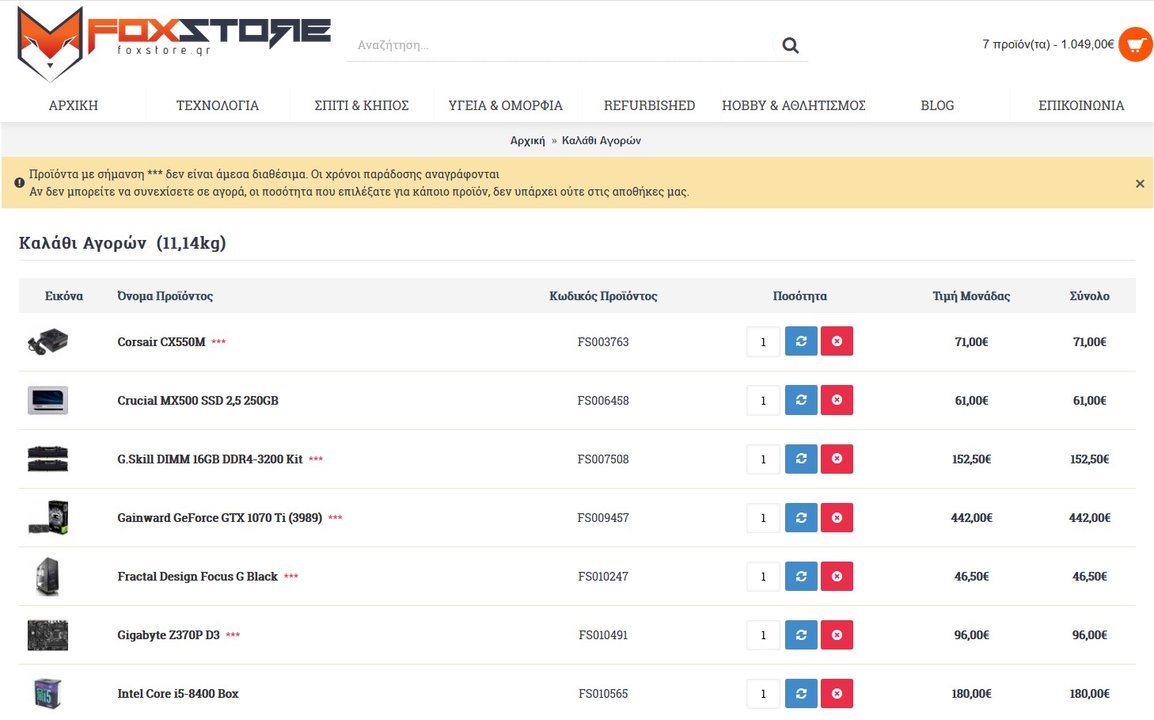
Task: Refresh quantity for Intel Core i5-8400 Box
Action: click(801, 693)
